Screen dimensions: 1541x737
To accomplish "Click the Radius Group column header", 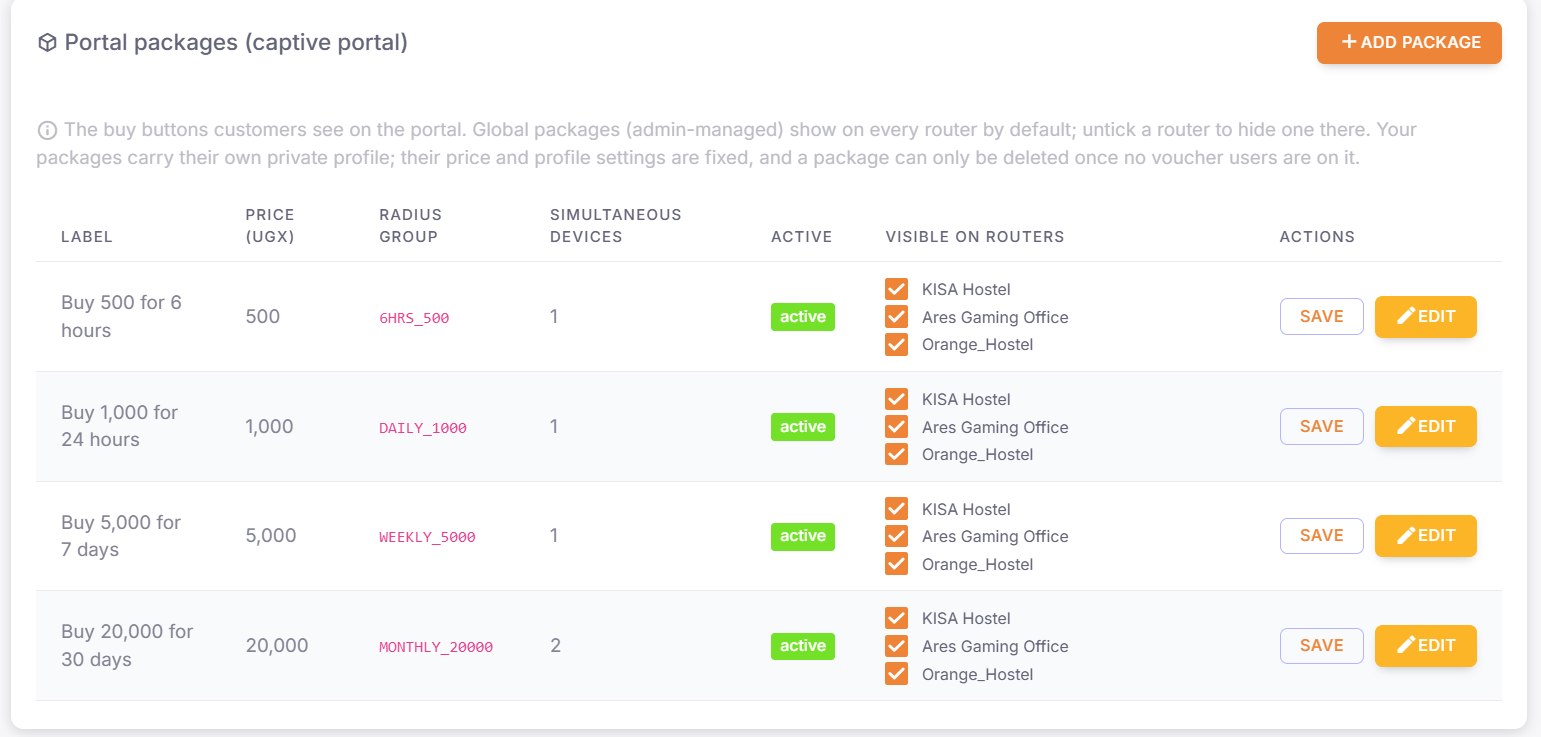I will click(x=410, y=226).
